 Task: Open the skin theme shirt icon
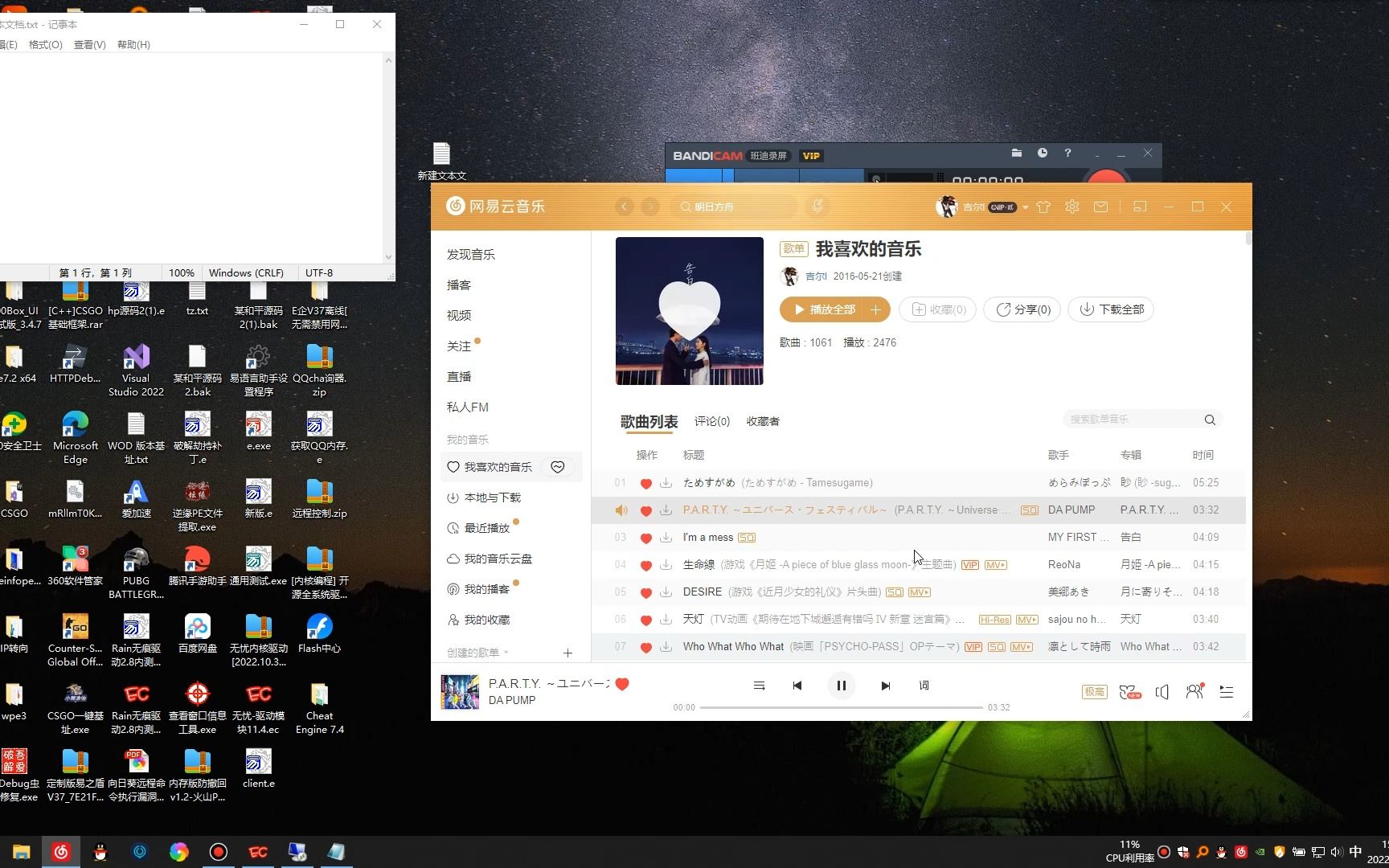1043,207
